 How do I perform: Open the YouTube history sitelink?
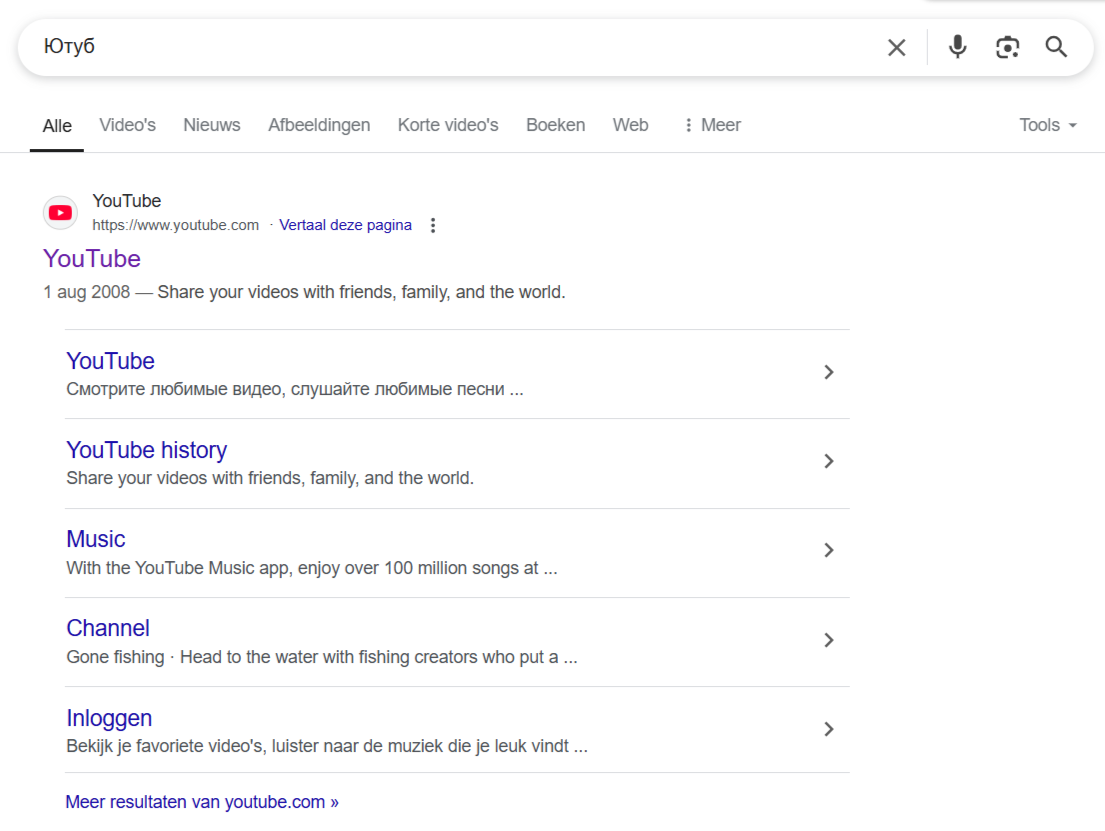point(147,450)
